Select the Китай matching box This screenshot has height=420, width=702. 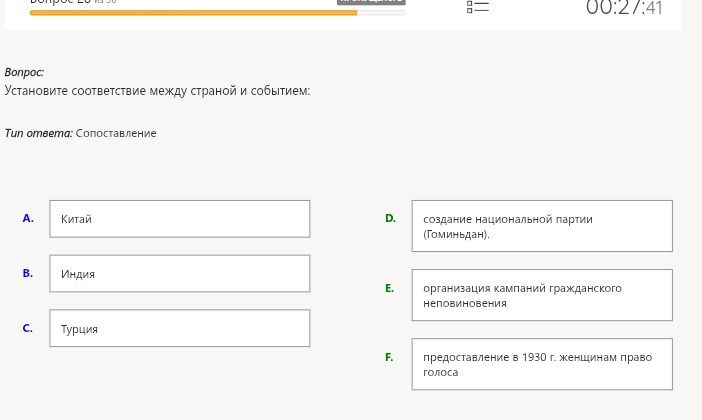(x=180, y=219)
